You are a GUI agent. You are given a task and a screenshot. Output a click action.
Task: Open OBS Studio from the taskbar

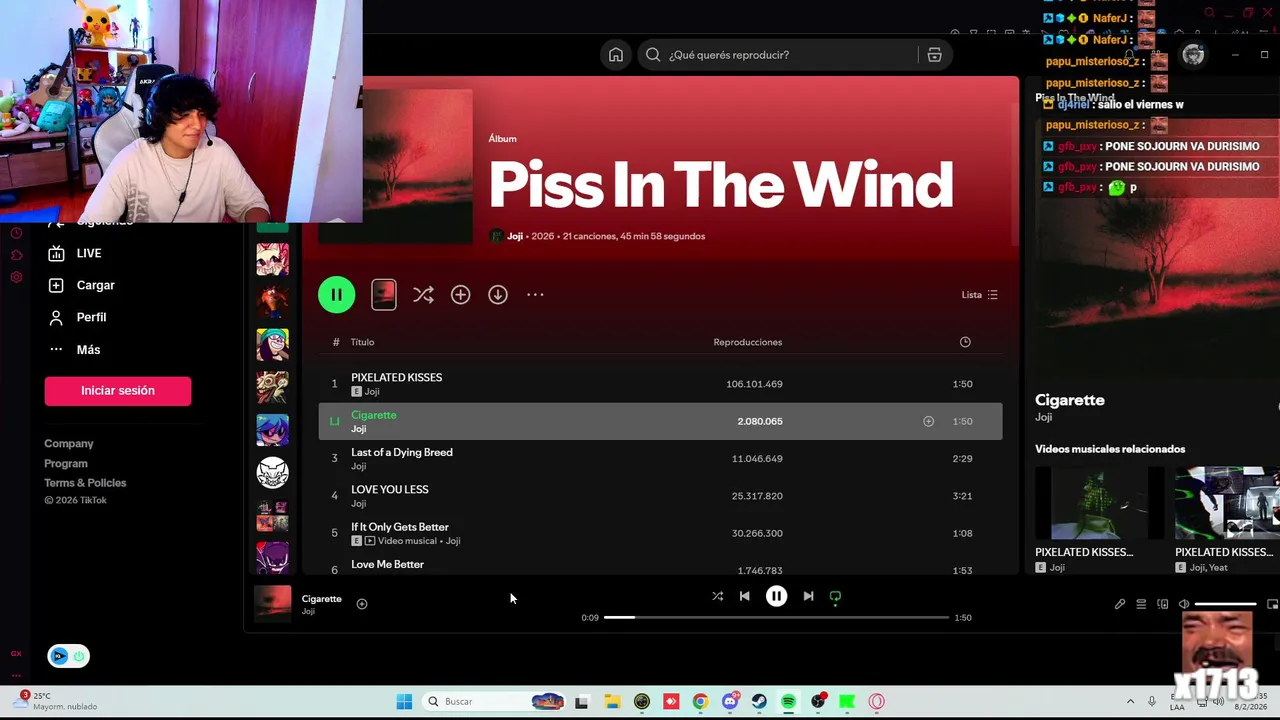tap(818, 702)
